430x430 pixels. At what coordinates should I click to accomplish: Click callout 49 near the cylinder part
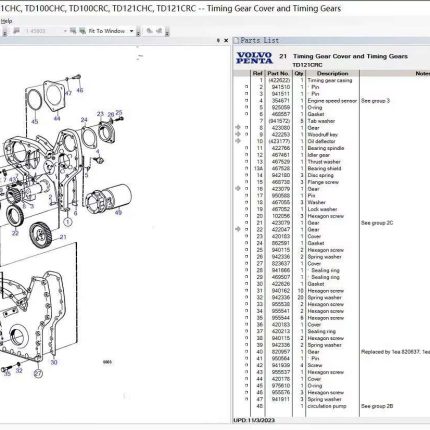(x=118, y=212)
